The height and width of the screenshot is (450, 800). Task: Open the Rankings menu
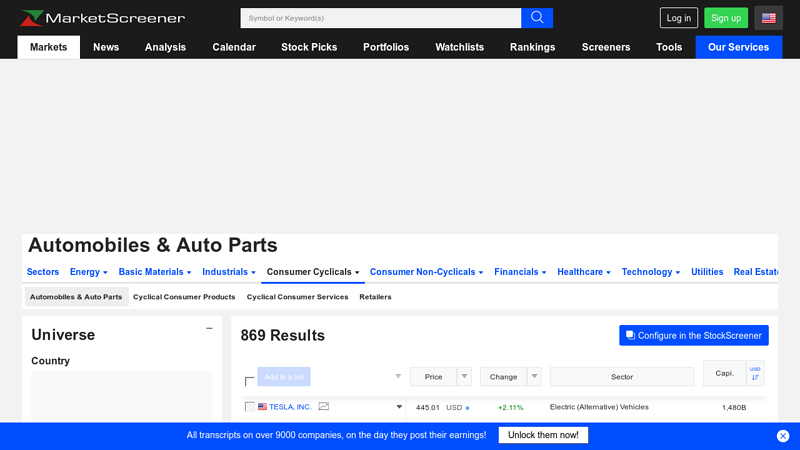coord(533,47)
